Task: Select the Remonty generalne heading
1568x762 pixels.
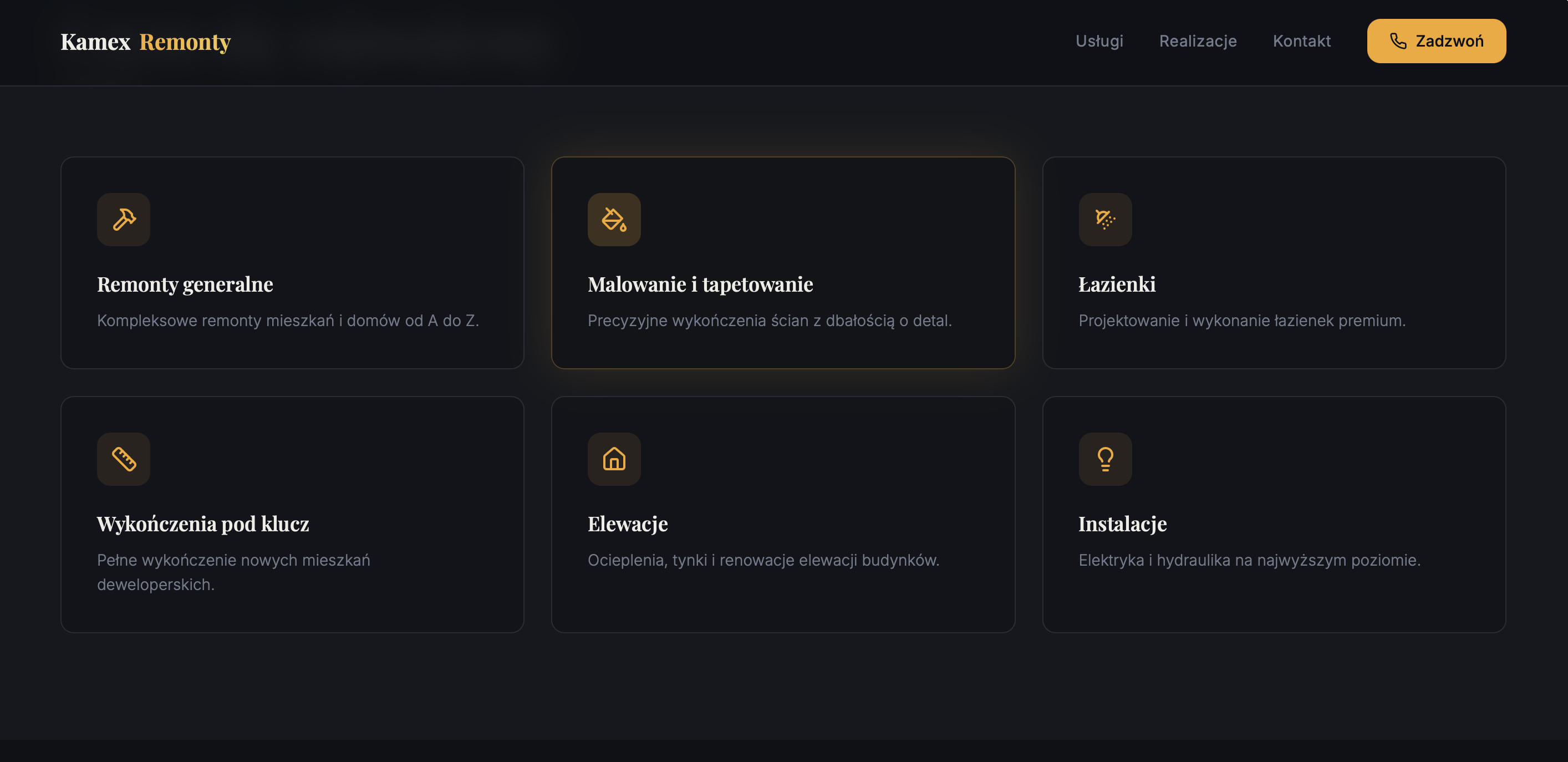Action: [x=185, y=285]
